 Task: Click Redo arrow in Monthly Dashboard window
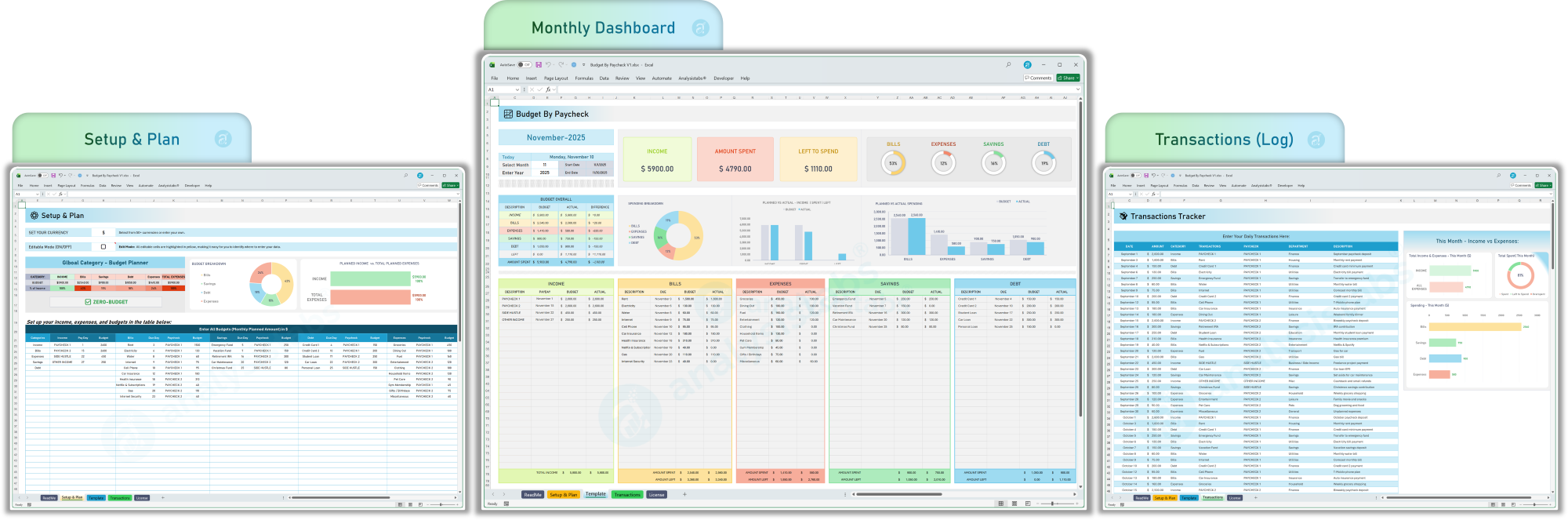point(561,65)
